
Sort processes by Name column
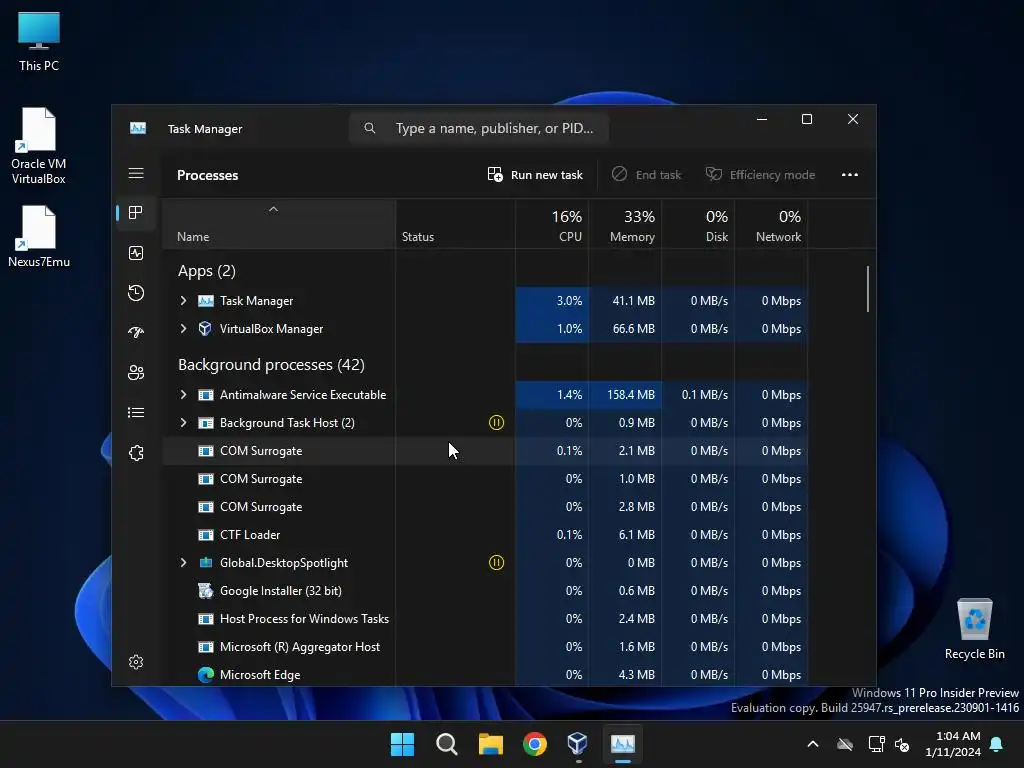[x=278, y=225]
